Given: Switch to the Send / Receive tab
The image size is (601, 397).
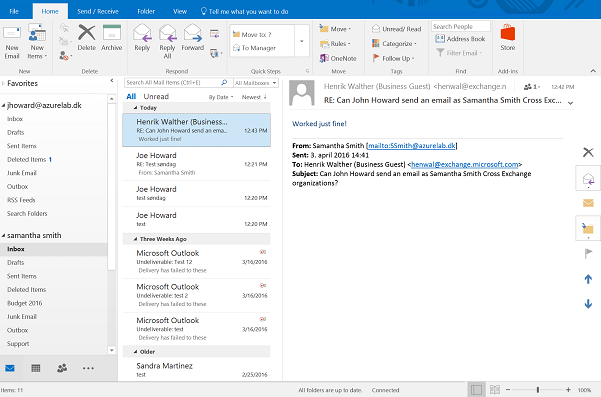Looking at the screenshot, I should (98, 11).
